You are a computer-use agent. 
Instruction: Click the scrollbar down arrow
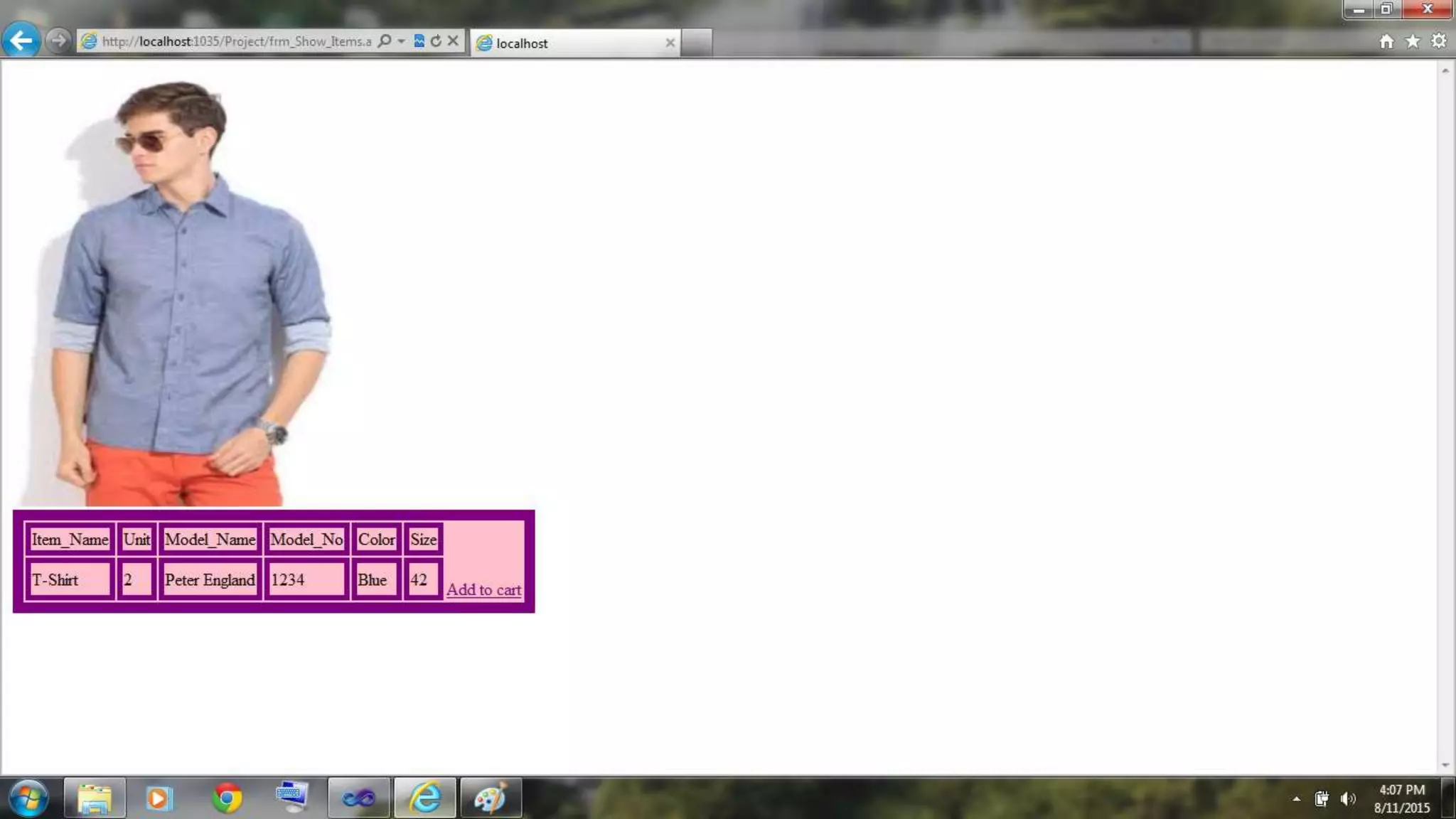point(1445,765)
